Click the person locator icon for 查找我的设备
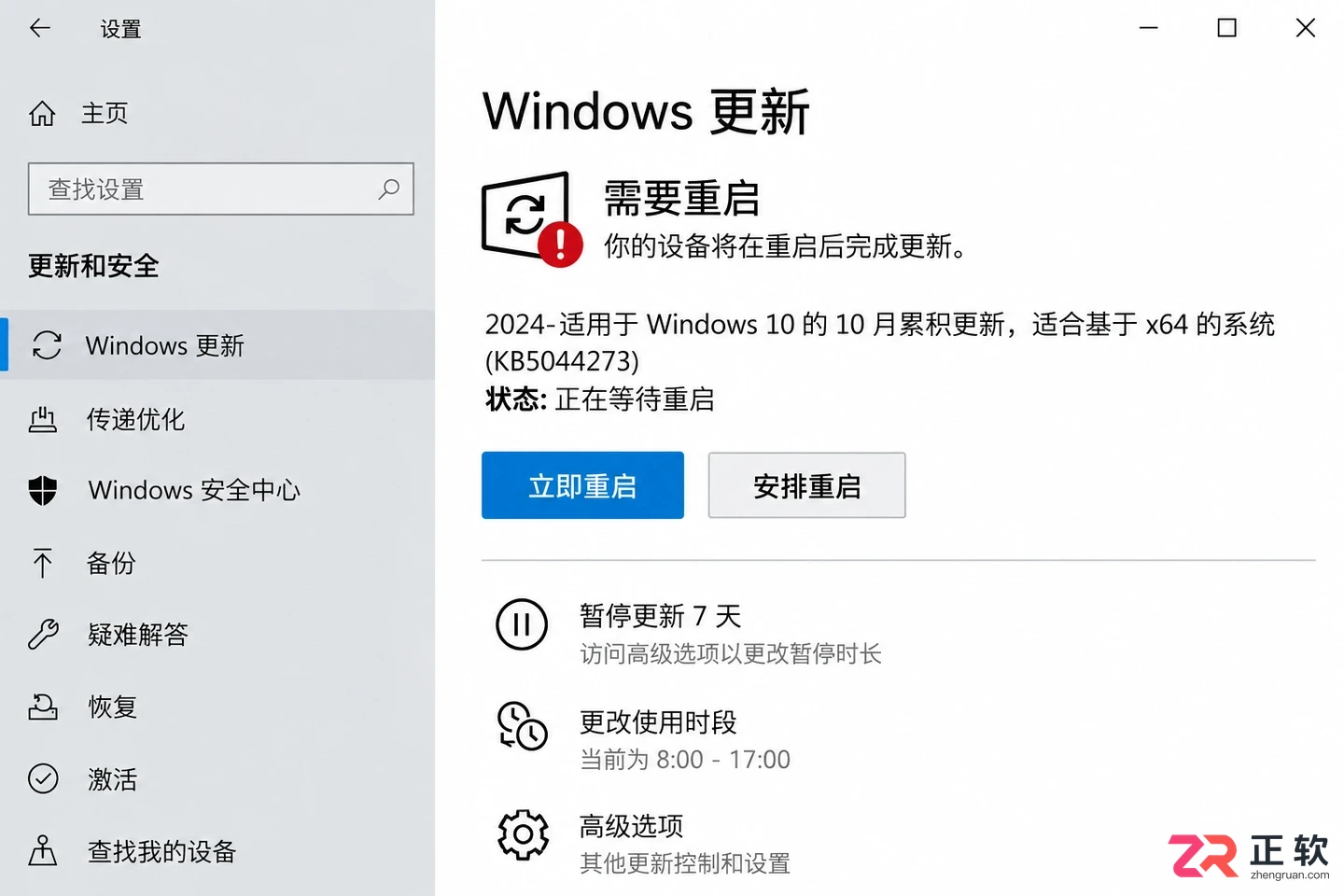This screenshot has height=896, width=1344. (x=43, y=850)
